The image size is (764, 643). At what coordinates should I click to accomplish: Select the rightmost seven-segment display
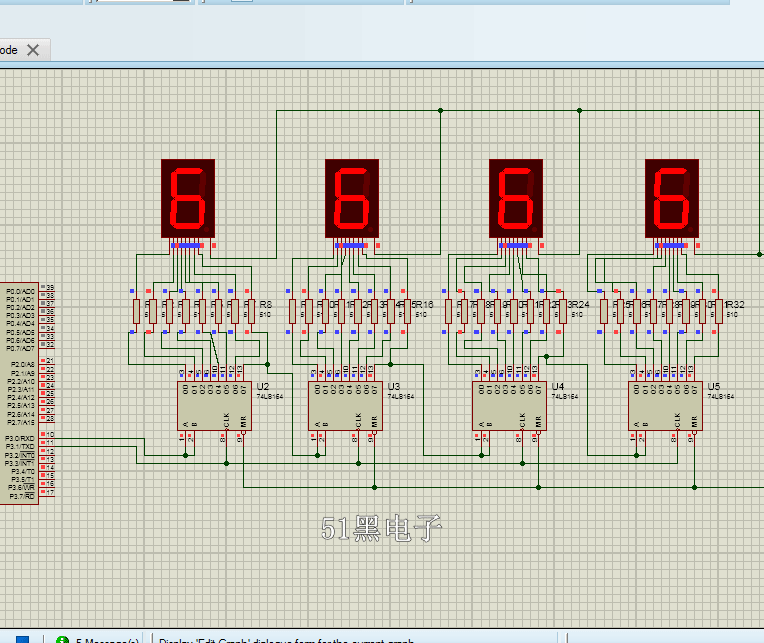coord(671,197)
